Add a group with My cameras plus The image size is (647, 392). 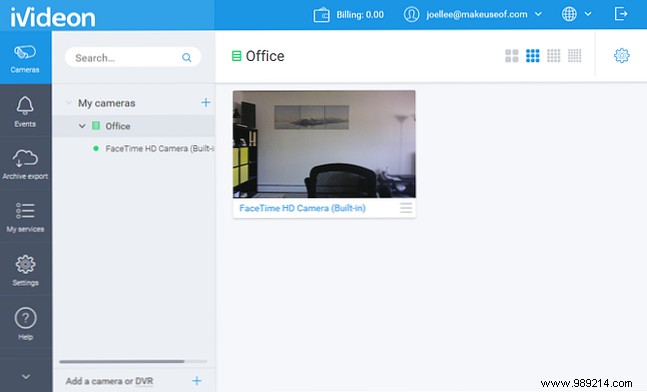click(x=205, y=102)
